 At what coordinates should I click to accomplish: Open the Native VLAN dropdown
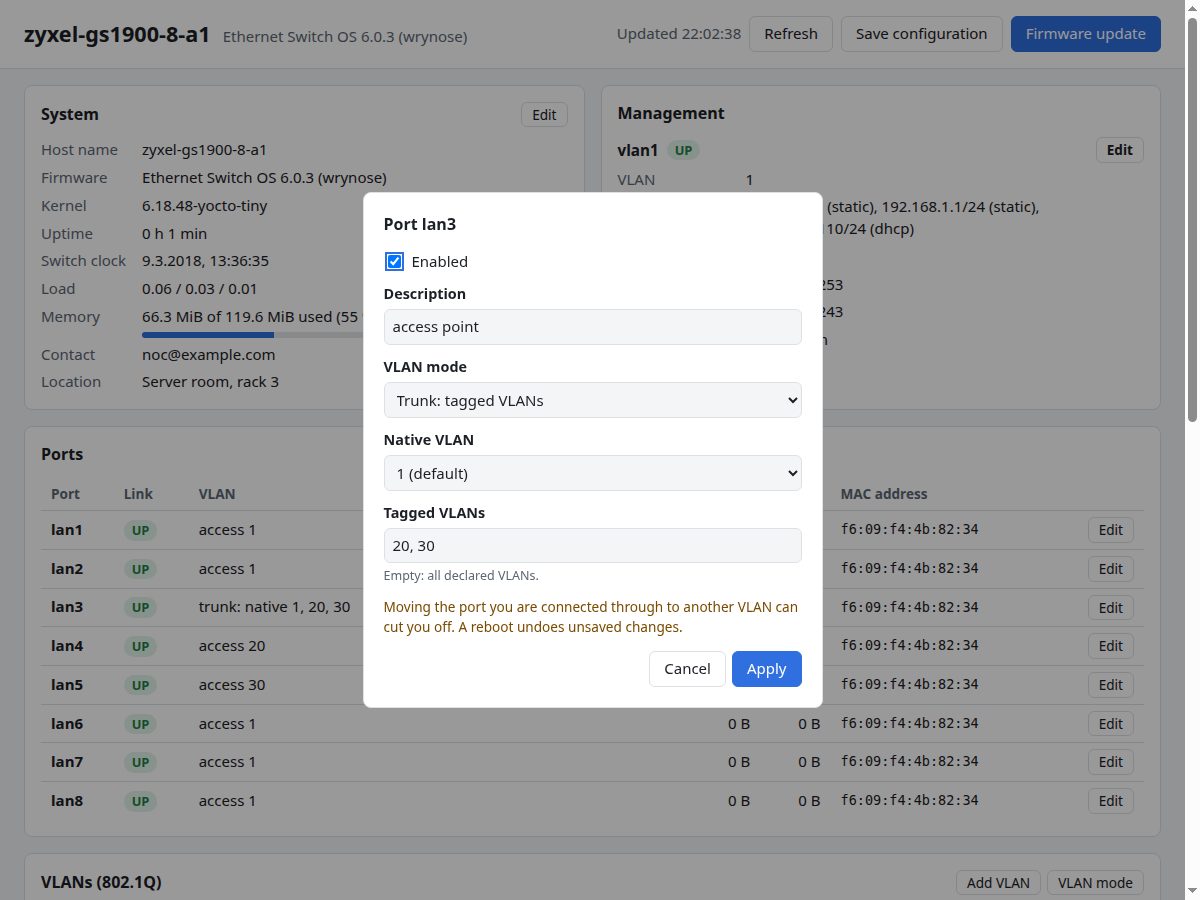(592, 473)
